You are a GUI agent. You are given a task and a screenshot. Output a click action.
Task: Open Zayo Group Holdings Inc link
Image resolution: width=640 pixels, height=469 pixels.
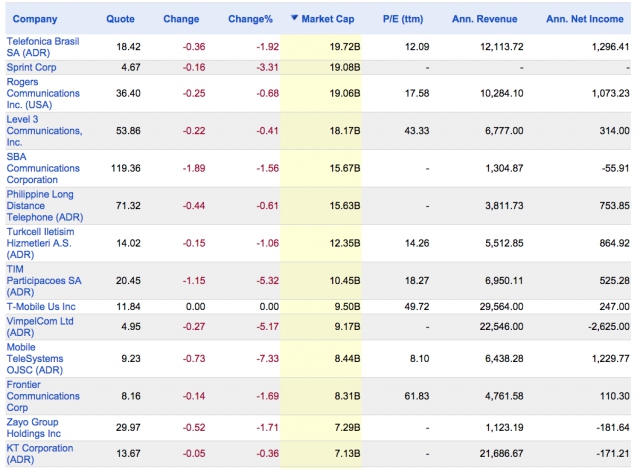point(33,428)
